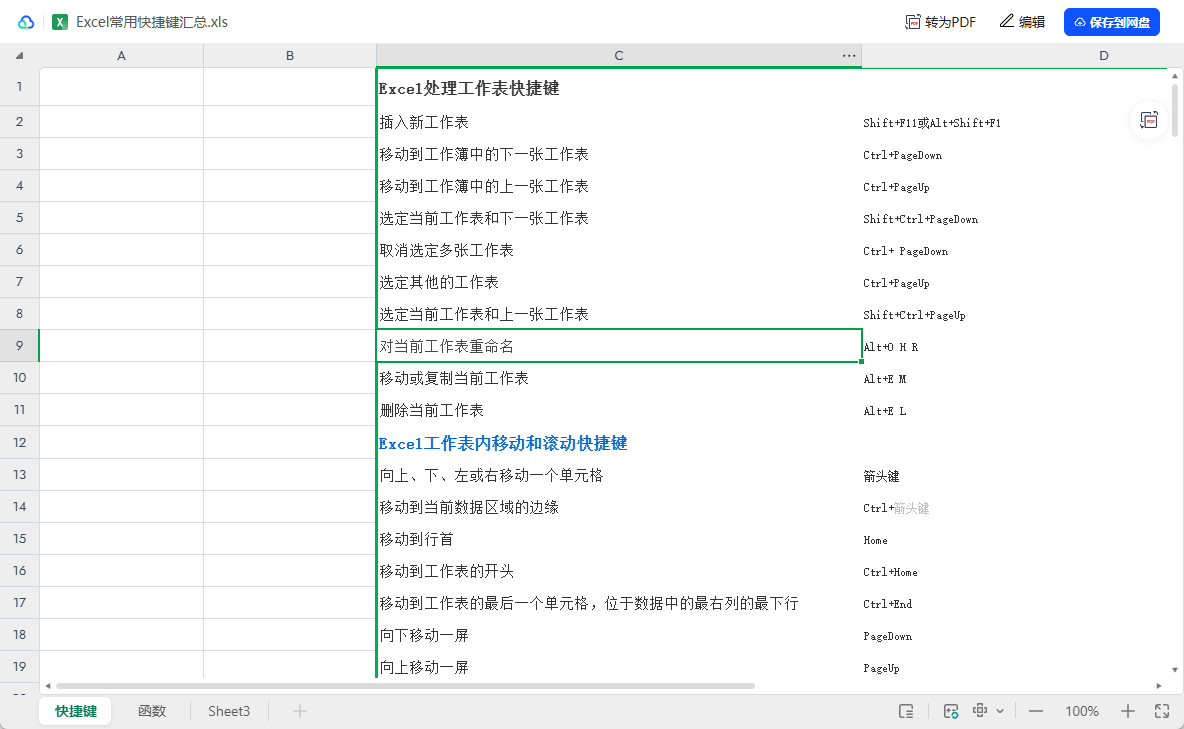The height and width of the screenshot is (729, 1184).
Task: Click the floating PDF export icon on right
Action: click(x=1150, y=120)
